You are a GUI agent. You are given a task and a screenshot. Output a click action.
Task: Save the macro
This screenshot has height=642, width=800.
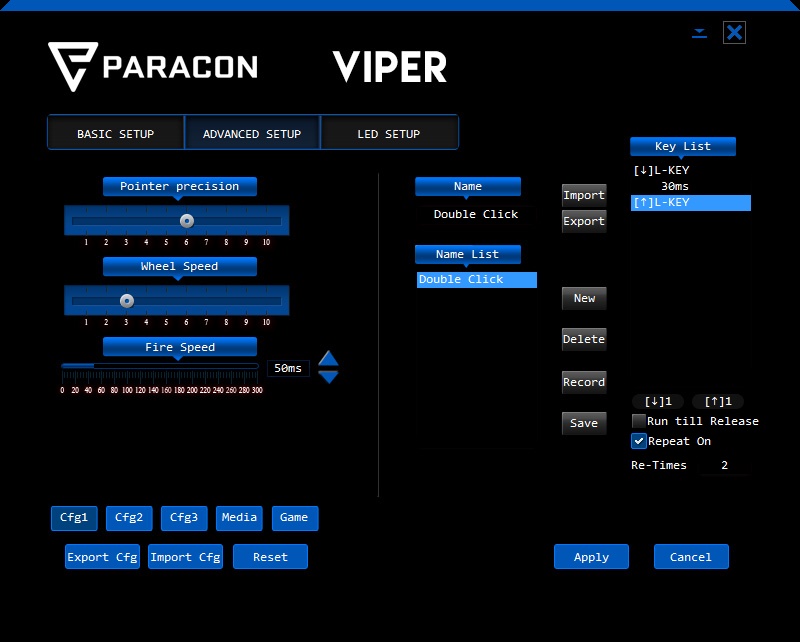584,423
